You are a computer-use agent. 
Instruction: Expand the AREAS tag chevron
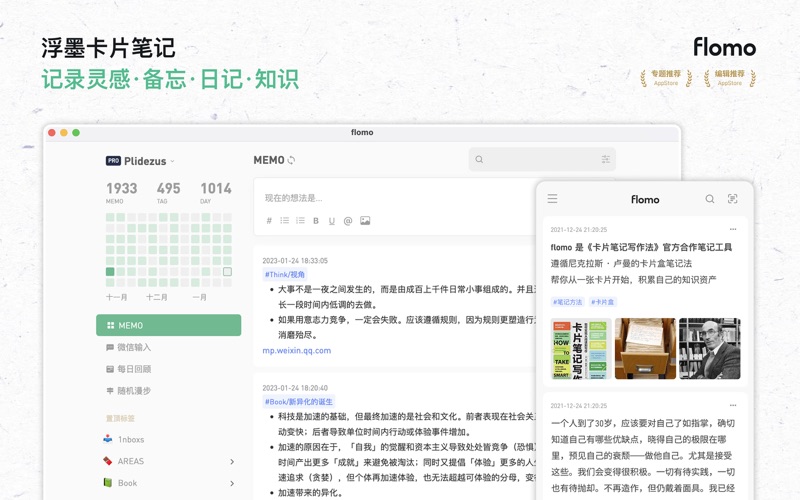[232, 461]
